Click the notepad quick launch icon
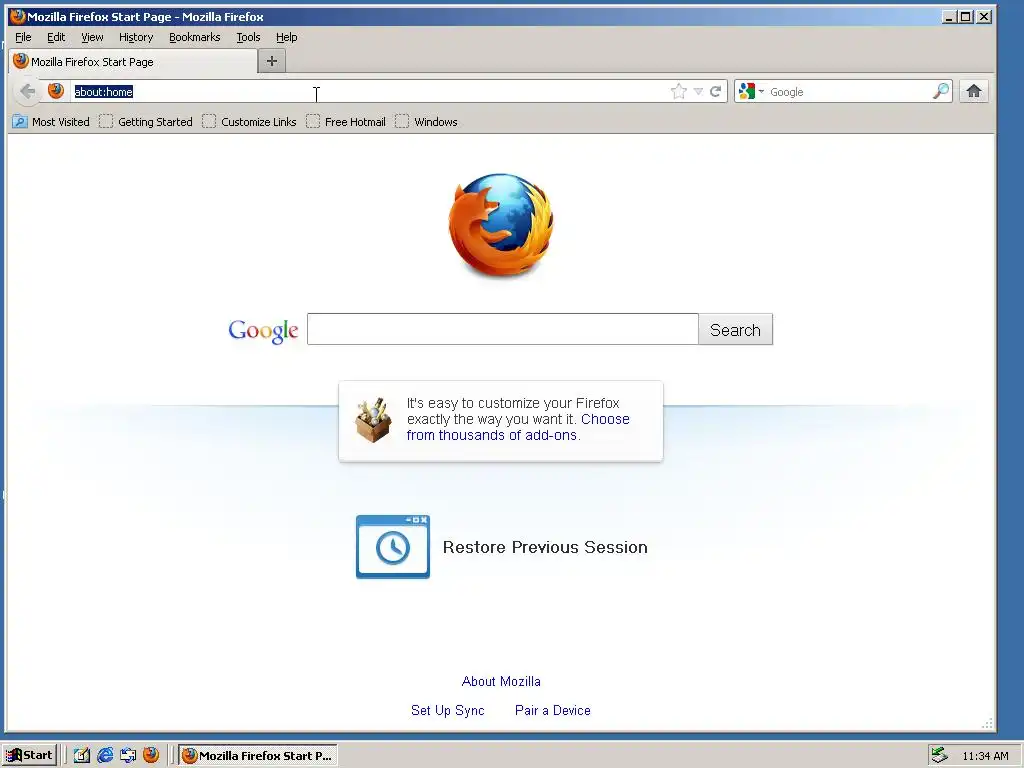 pyautogui.click(x=81, y=755)
